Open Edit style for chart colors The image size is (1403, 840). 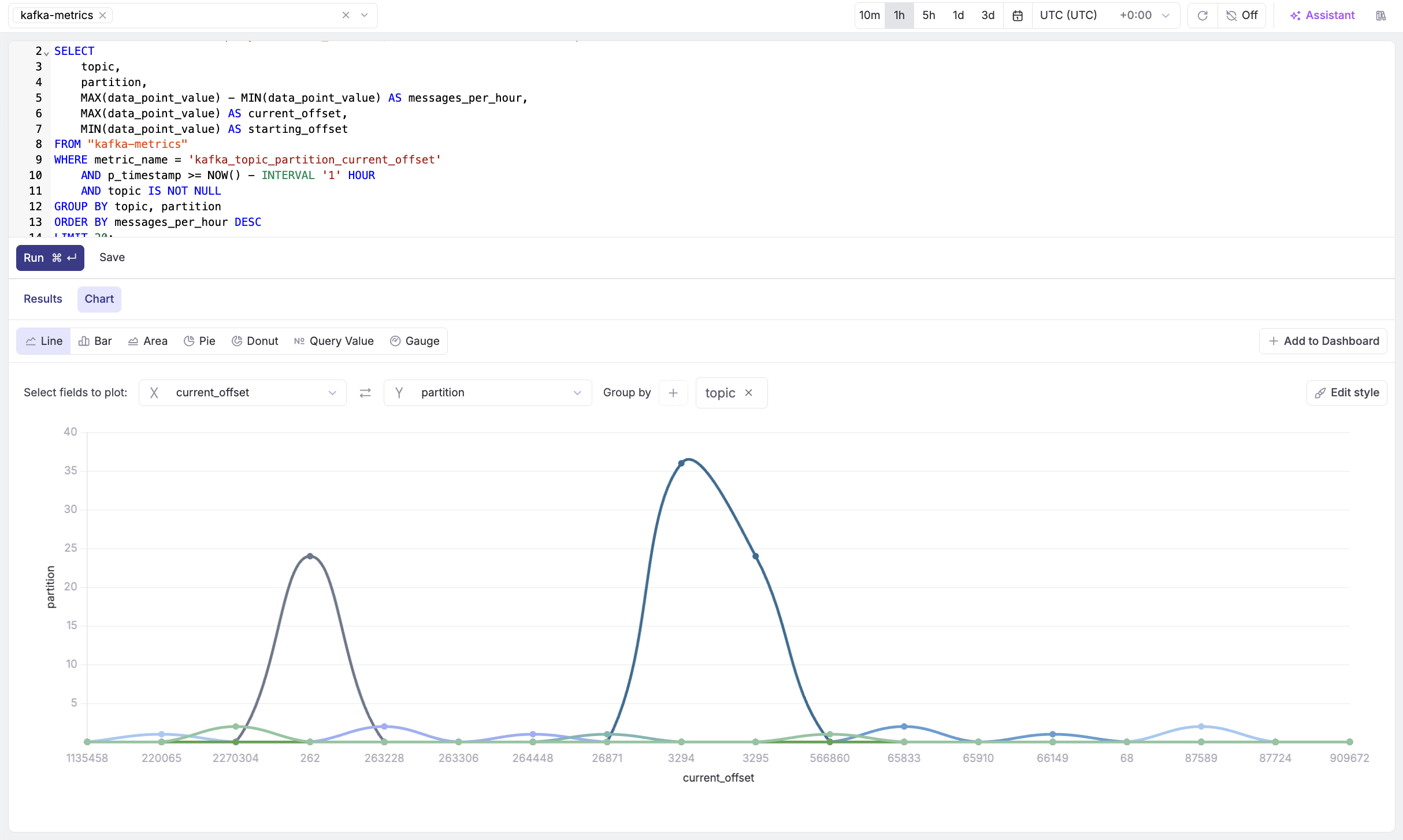(x=1346, y=393)
